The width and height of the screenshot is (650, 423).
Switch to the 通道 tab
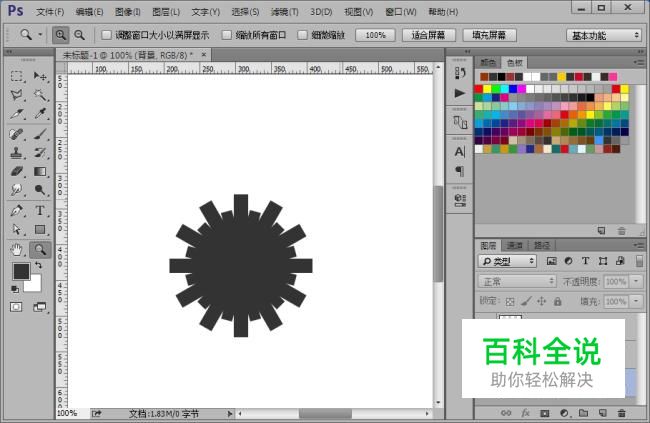(514, 246)
